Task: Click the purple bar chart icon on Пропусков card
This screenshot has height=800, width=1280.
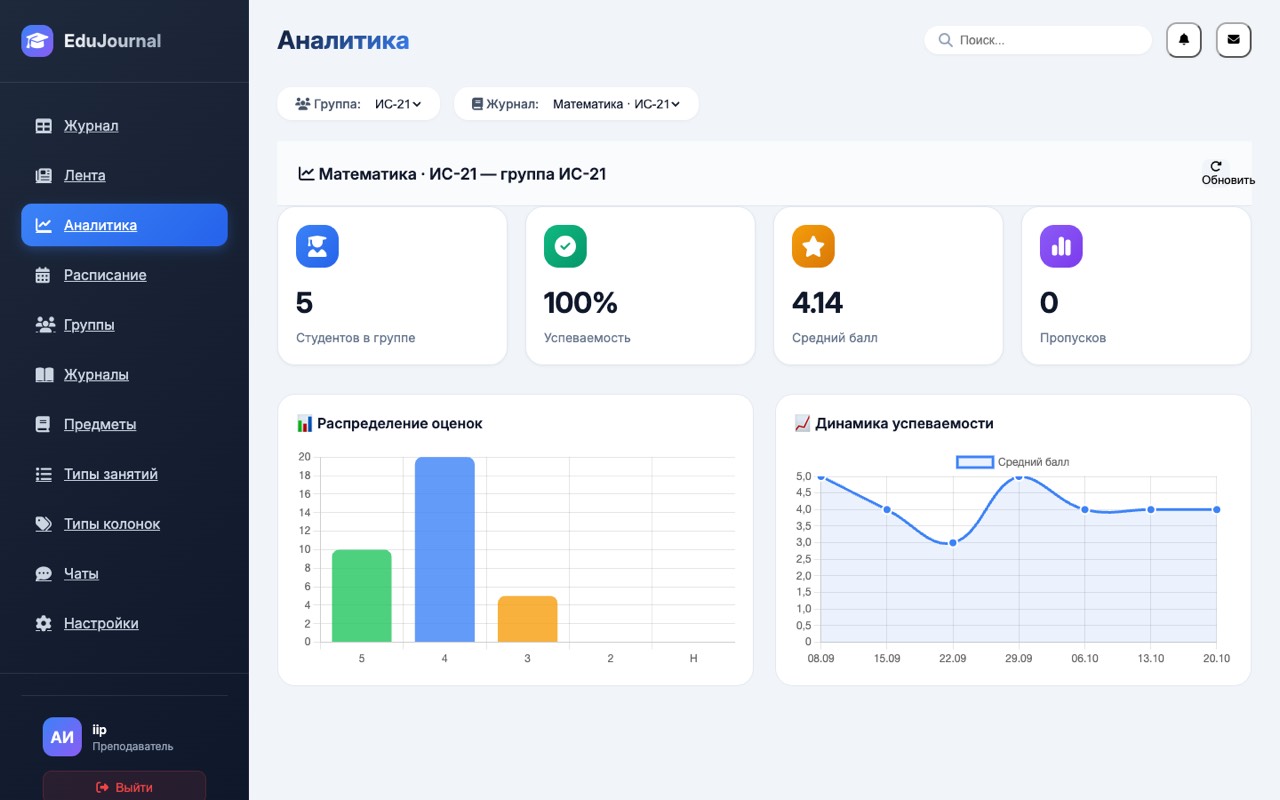Action: (x=1061, y=246)
